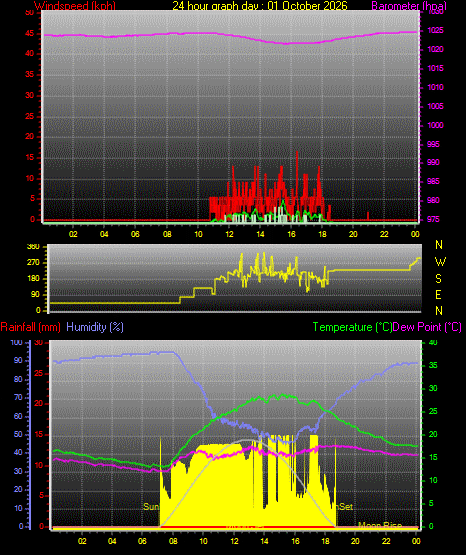Click the 1005 barometer axis value
The image size is (466, 555).
[x=436, y=106]
